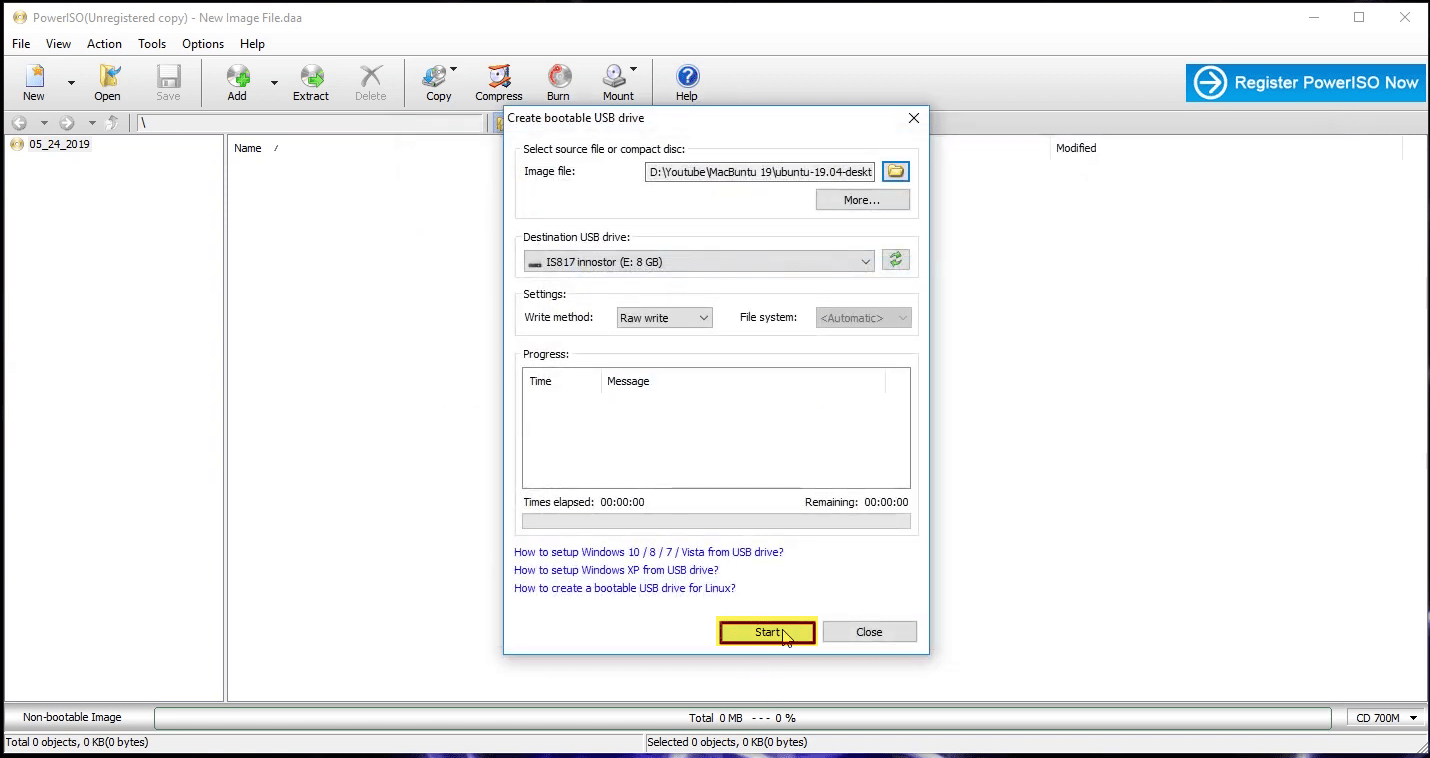Click the Mount toolbar icon
Image resolution: width=1430 pixels, height=758 pixels.
[618, 82]
